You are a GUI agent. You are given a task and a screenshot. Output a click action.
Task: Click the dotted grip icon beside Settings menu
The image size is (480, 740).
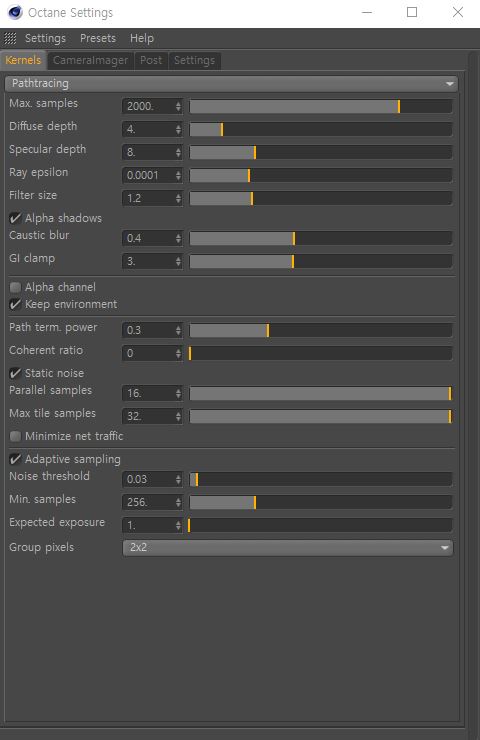coord(10,38)
